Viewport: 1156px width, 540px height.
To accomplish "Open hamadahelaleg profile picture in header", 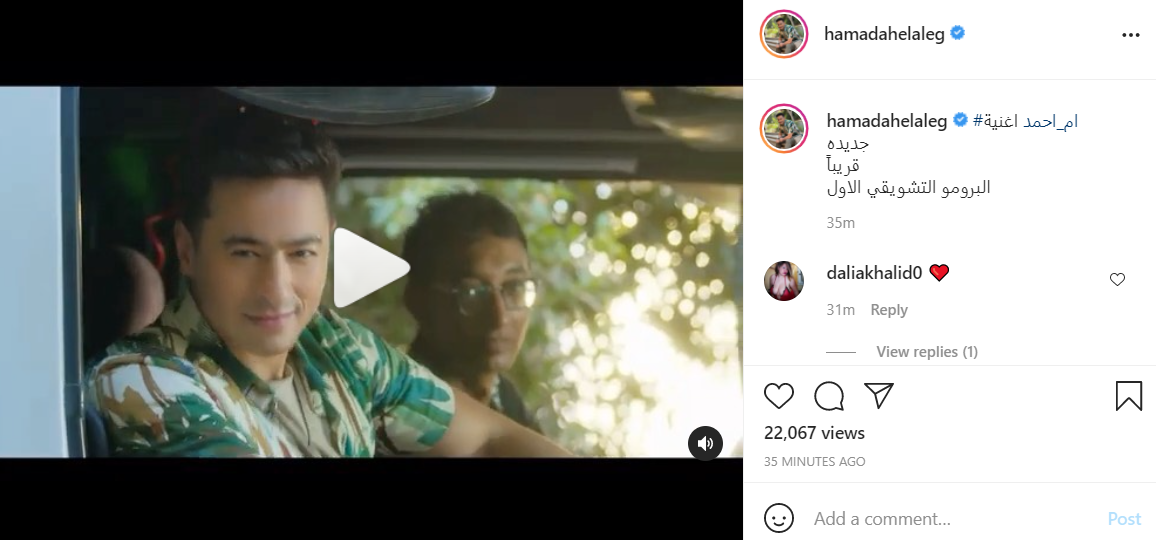I will pos(784,35).
